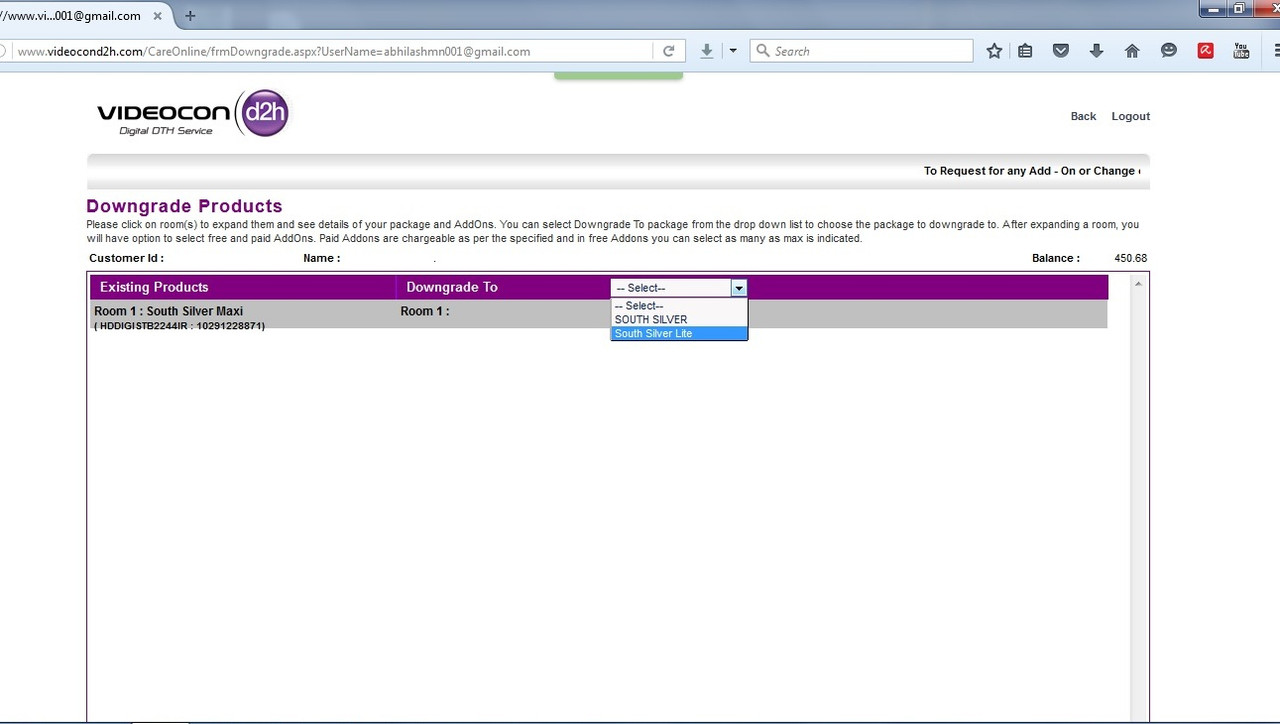
Task: Open the YouTube toolbar icon
Action: point(1241,51)
